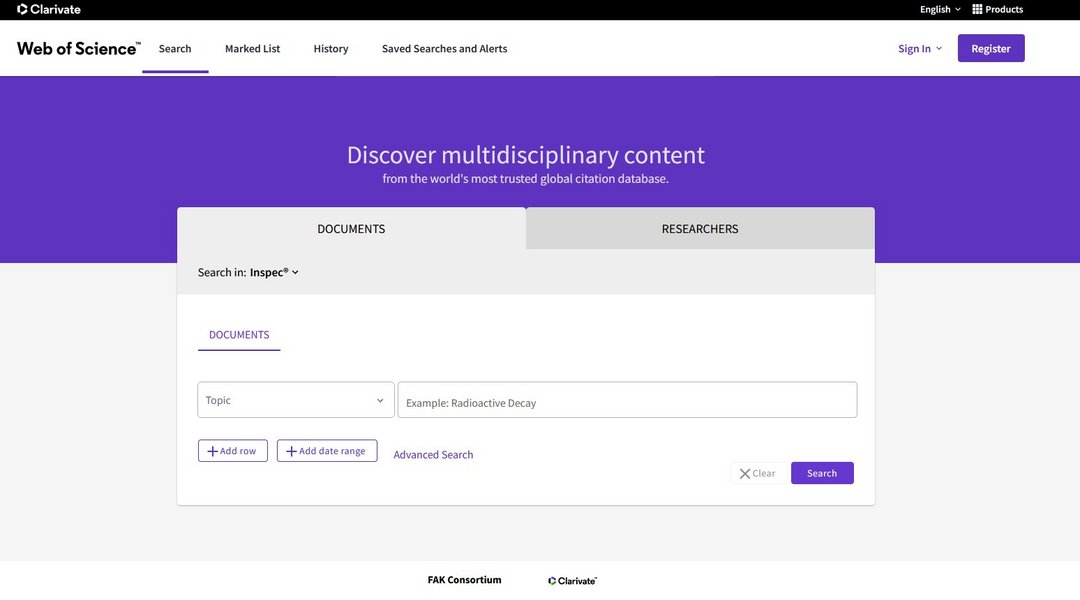Screen dimensions: 1080x600
Task: Open the English language dropdown
Action: point(940,9)
